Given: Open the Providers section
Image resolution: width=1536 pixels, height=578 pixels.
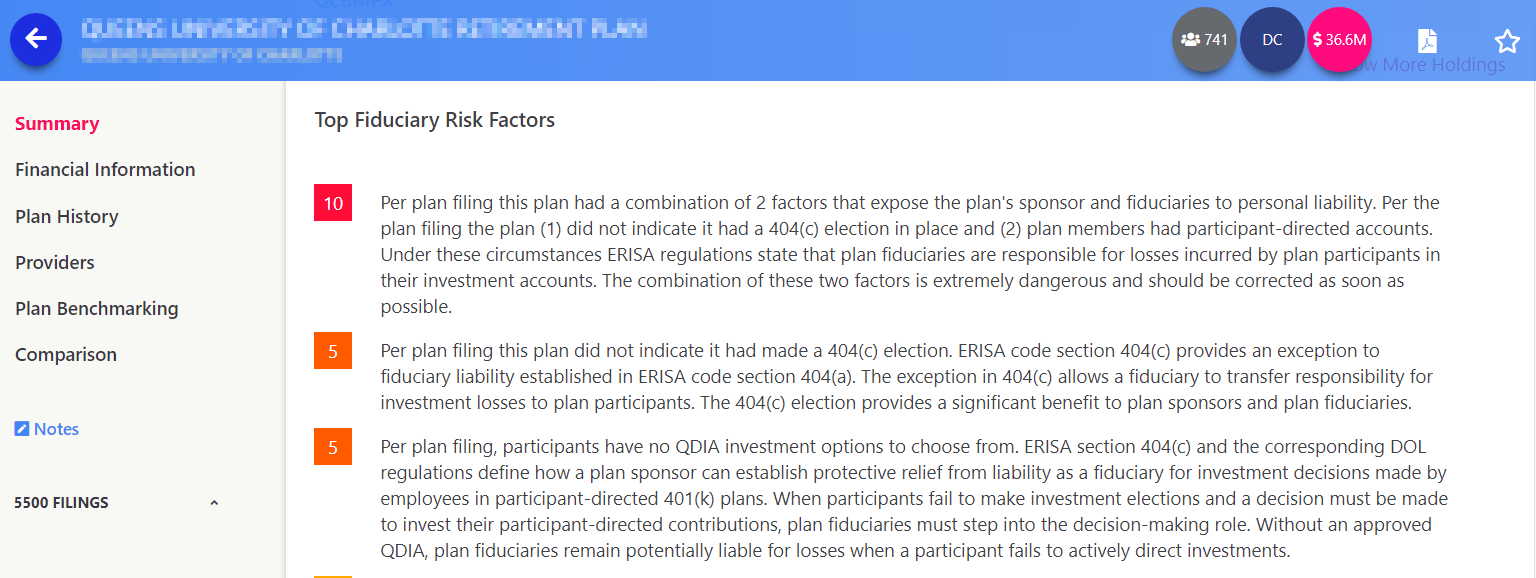Looking at the screenshot, I should pyautogui.click(x=55, y=263).
